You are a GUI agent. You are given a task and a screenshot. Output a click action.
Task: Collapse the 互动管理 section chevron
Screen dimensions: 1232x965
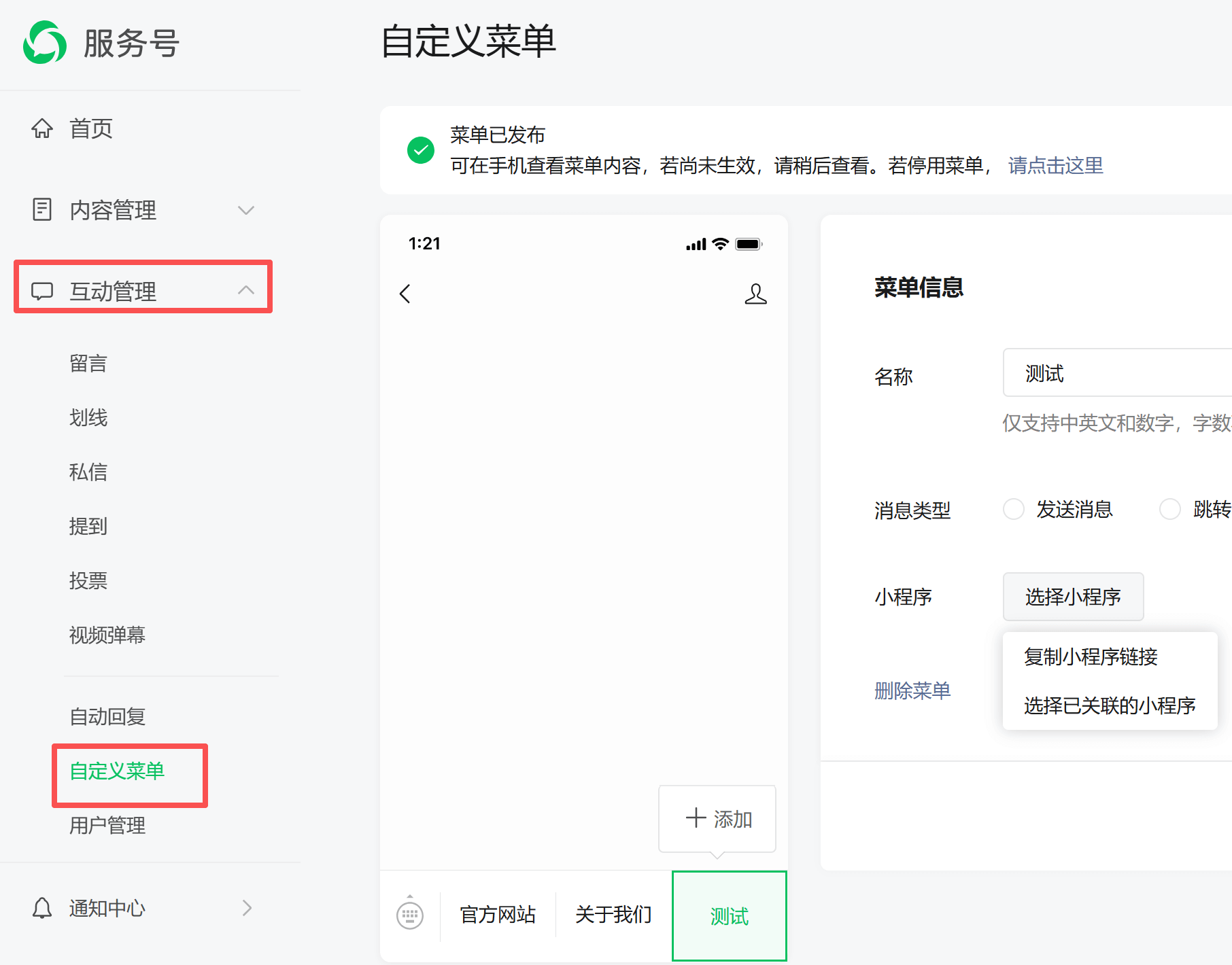pos(246,290)
